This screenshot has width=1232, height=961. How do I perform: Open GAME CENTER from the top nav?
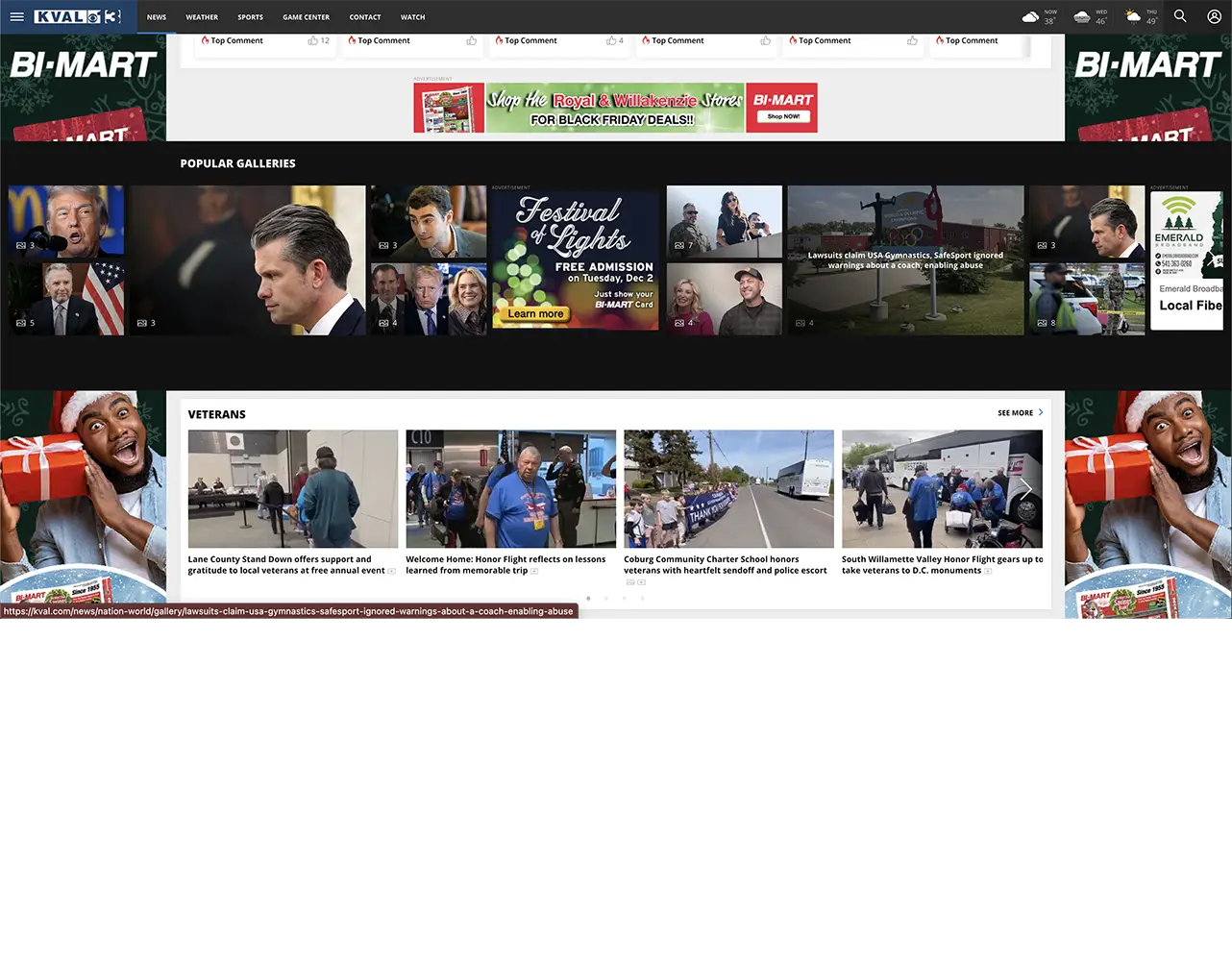(306, 17)
